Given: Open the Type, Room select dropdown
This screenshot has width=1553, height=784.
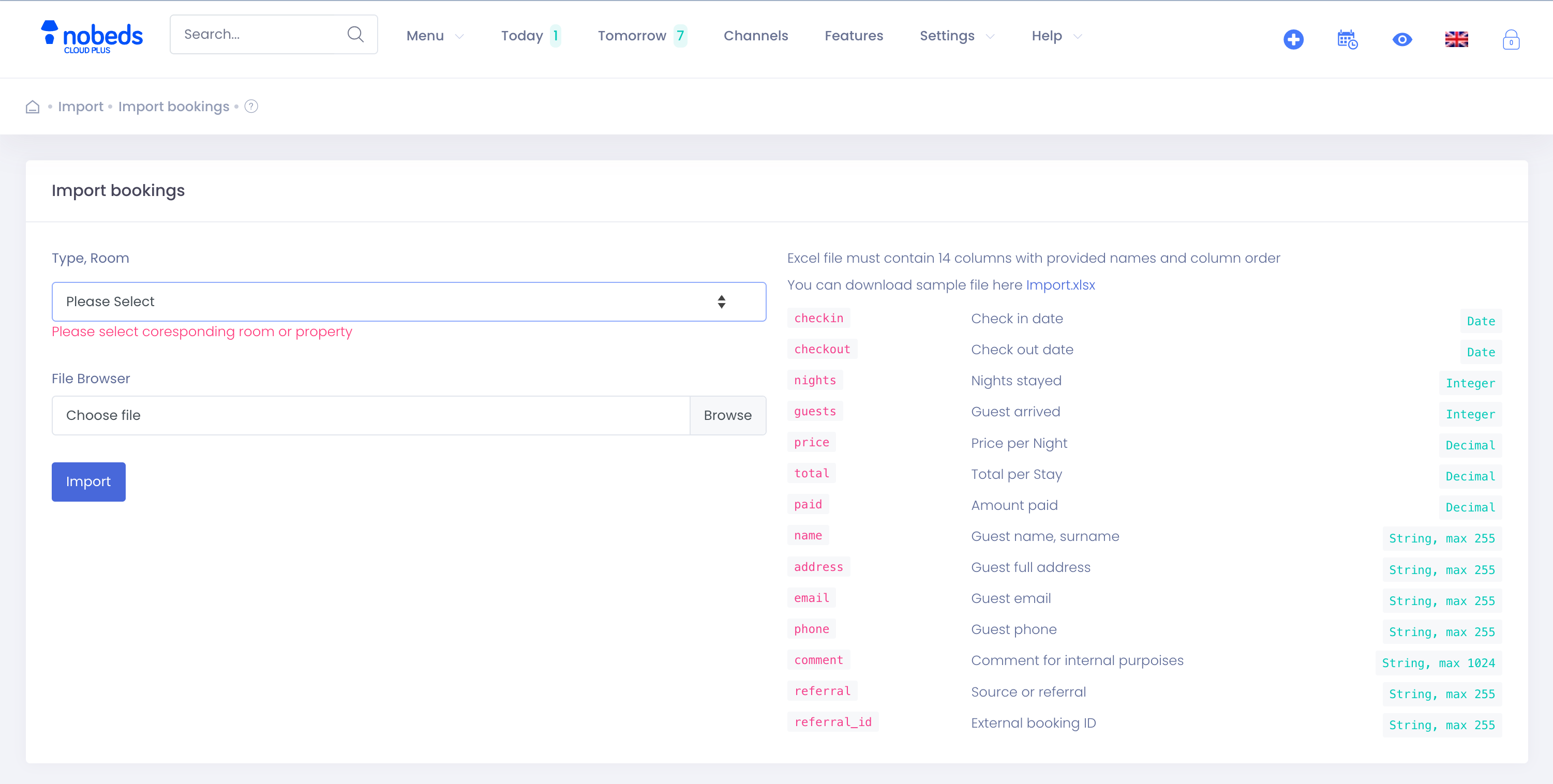Looking at the screenshot, I should 408,301.
